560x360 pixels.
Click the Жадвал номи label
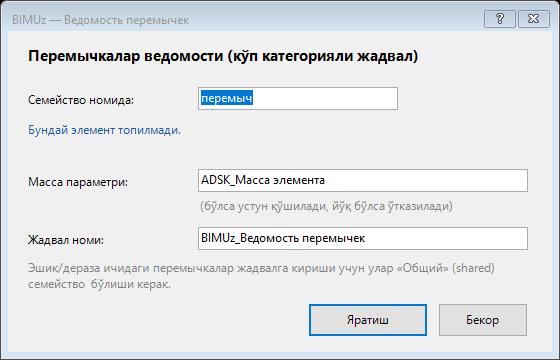click(x=66, y=240)
